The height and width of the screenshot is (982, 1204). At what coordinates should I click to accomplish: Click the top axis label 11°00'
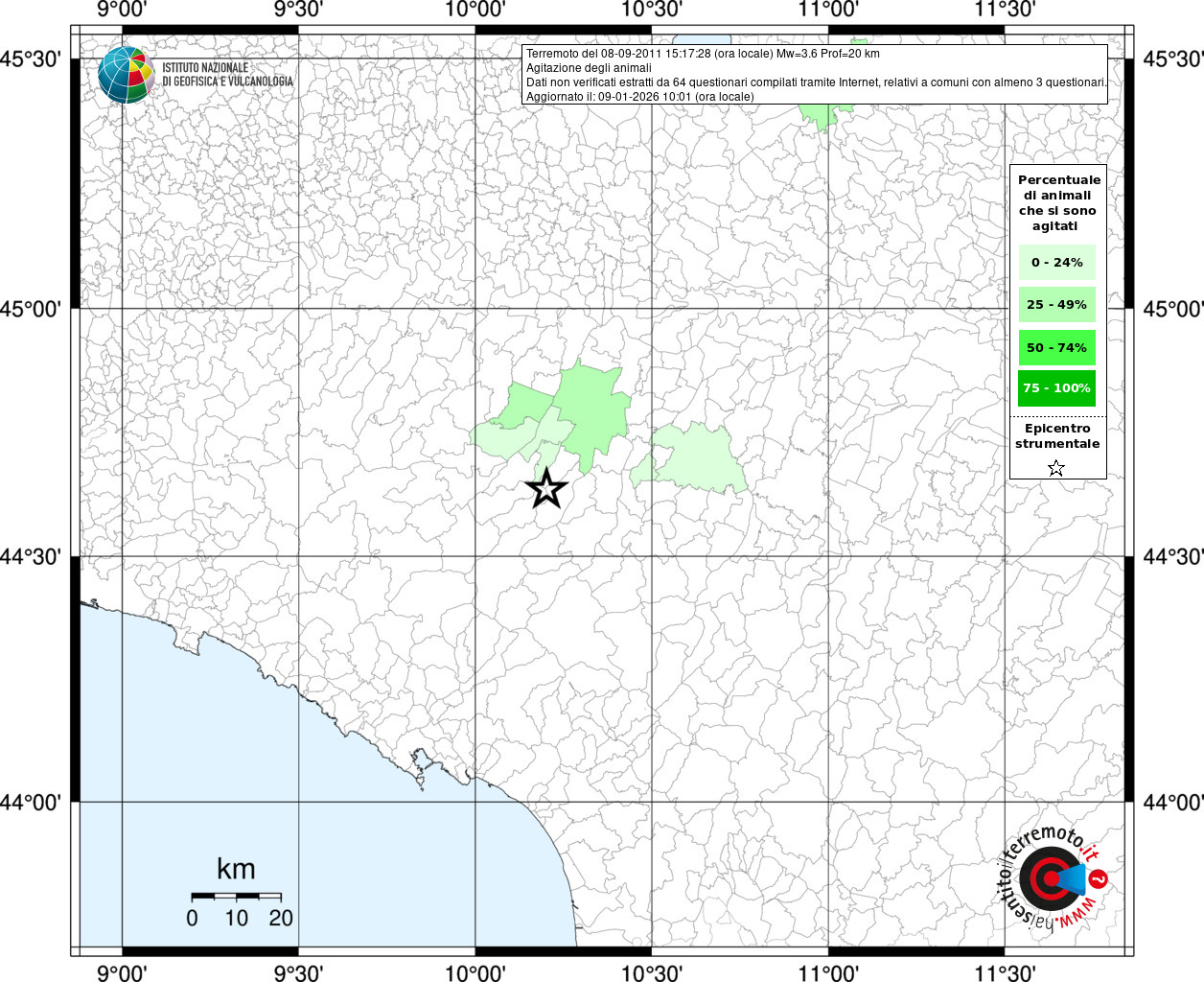(828, 10)
